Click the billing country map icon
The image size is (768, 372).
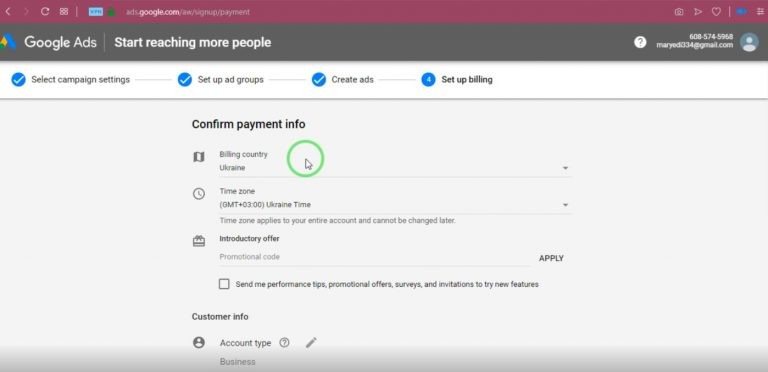[x=198, y=157]
